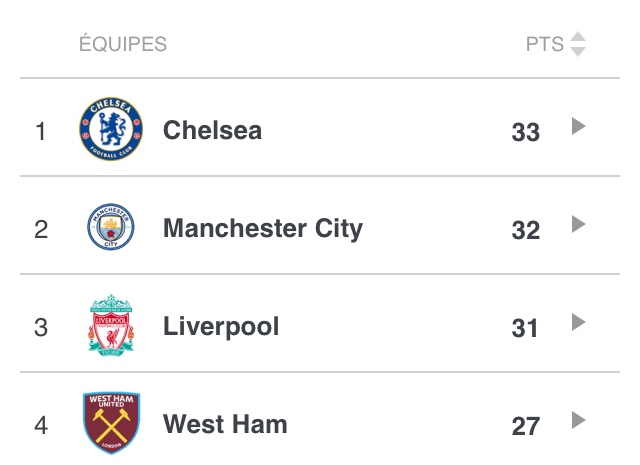640x465 pixels.
Task: Click the PTS column header
Action: point(545,45)
